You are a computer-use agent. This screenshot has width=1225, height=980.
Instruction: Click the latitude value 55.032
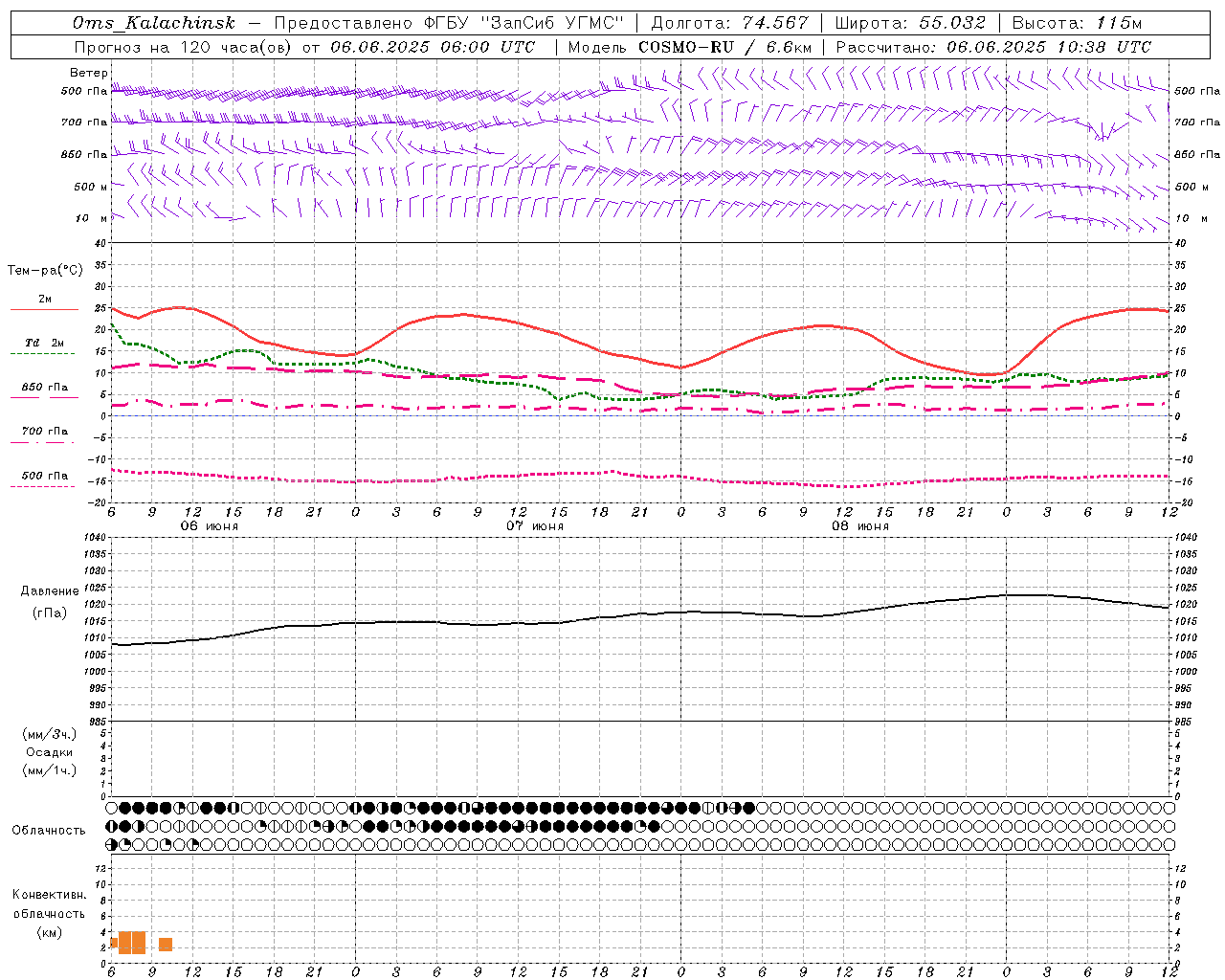coord(952,23)
